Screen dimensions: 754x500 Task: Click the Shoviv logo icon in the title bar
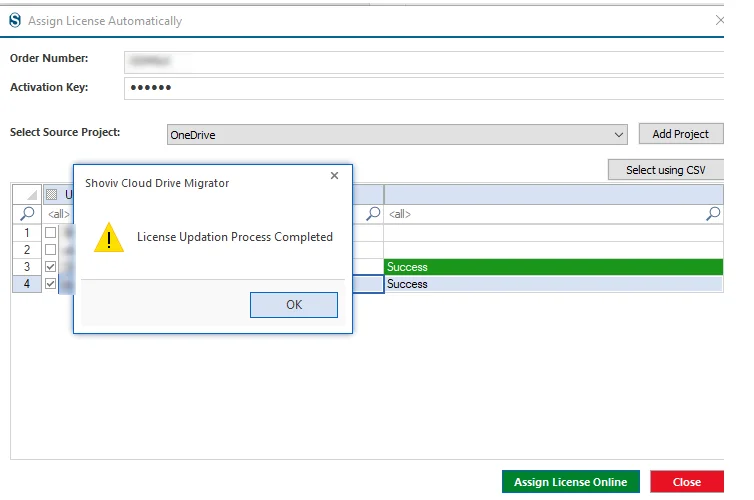point(15,21)
